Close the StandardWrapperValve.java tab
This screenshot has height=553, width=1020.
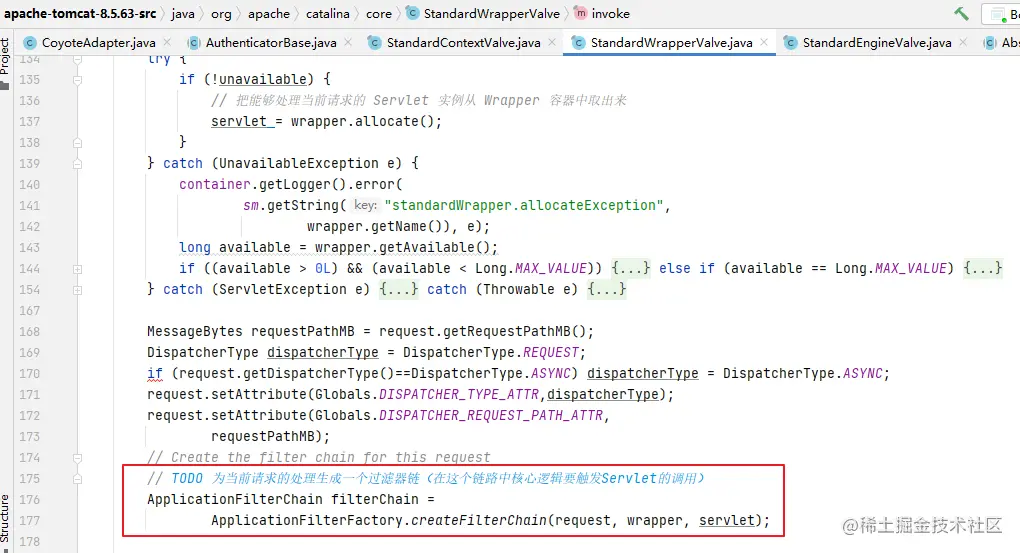point(764,42)
